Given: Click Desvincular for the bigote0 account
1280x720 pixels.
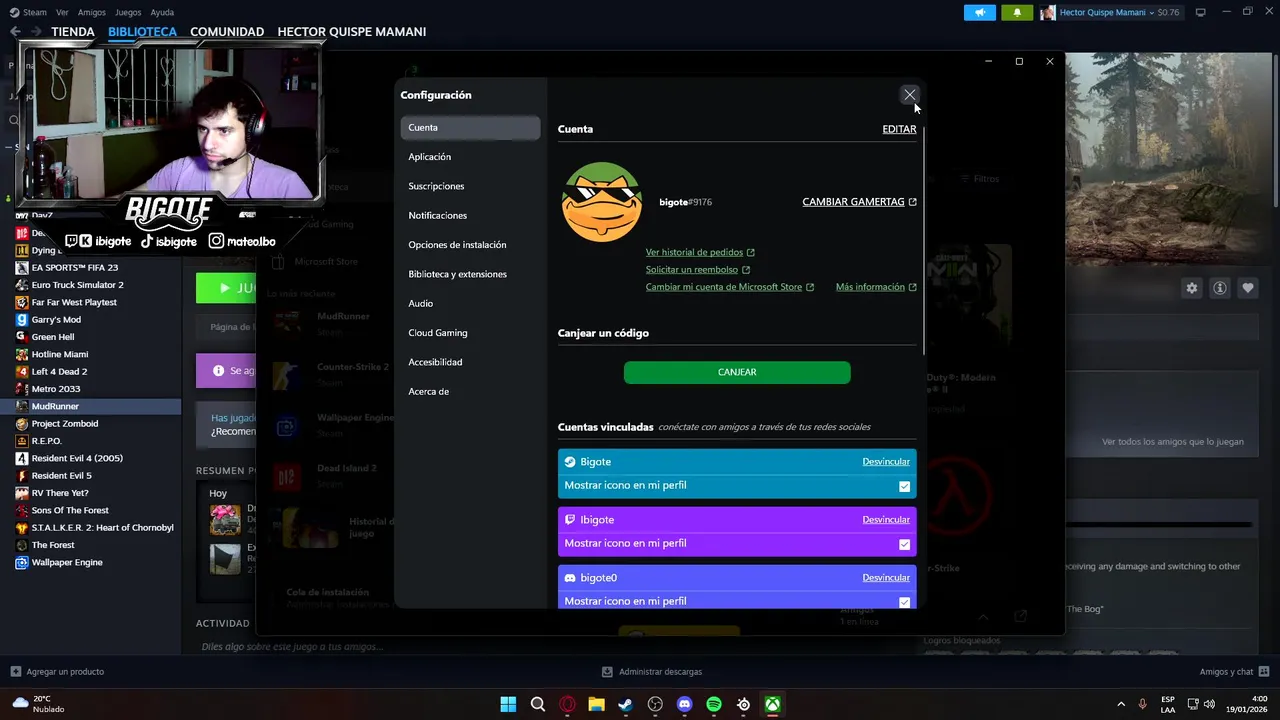Looking at the screenshot, I should (x=886, y=578).
